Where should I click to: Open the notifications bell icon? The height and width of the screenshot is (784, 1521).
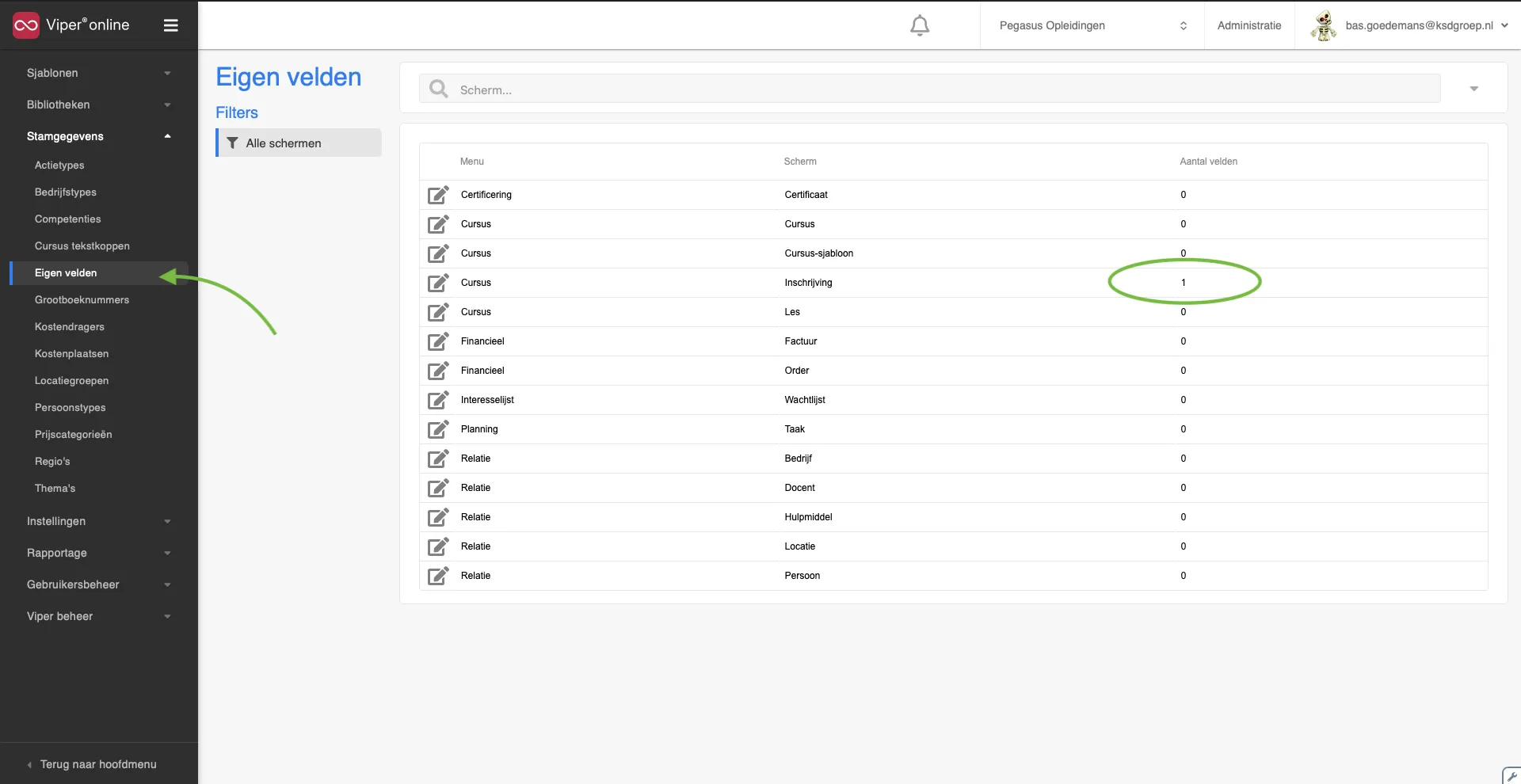click(919, 25)
